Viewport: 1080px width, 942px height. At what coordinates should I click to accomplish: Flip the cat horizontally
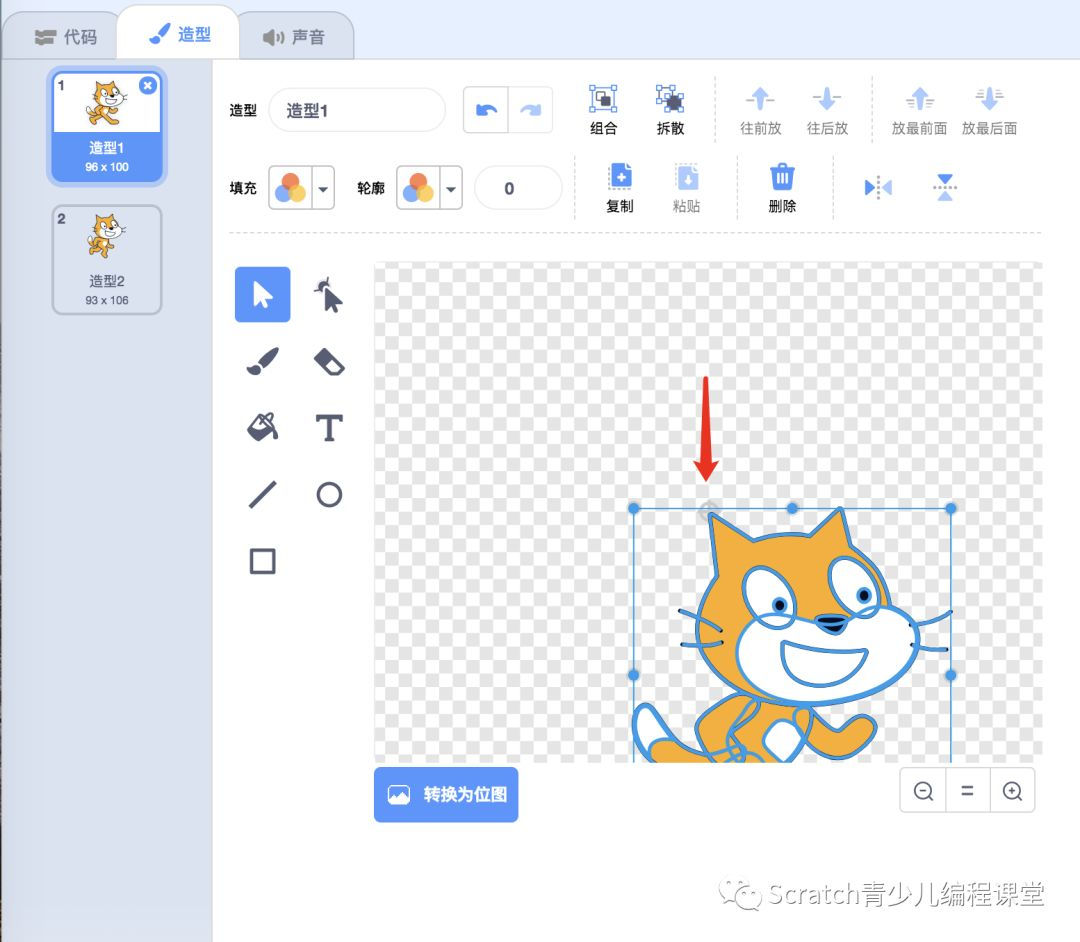point(877,187)
